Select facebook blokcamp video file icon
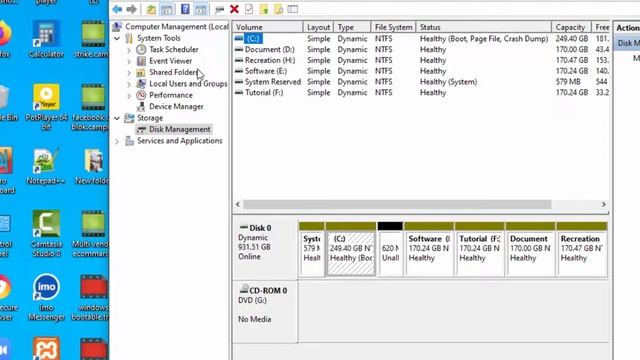Image resolution: width=640 pixels, height=360 pixels. (x=91, y=107)
